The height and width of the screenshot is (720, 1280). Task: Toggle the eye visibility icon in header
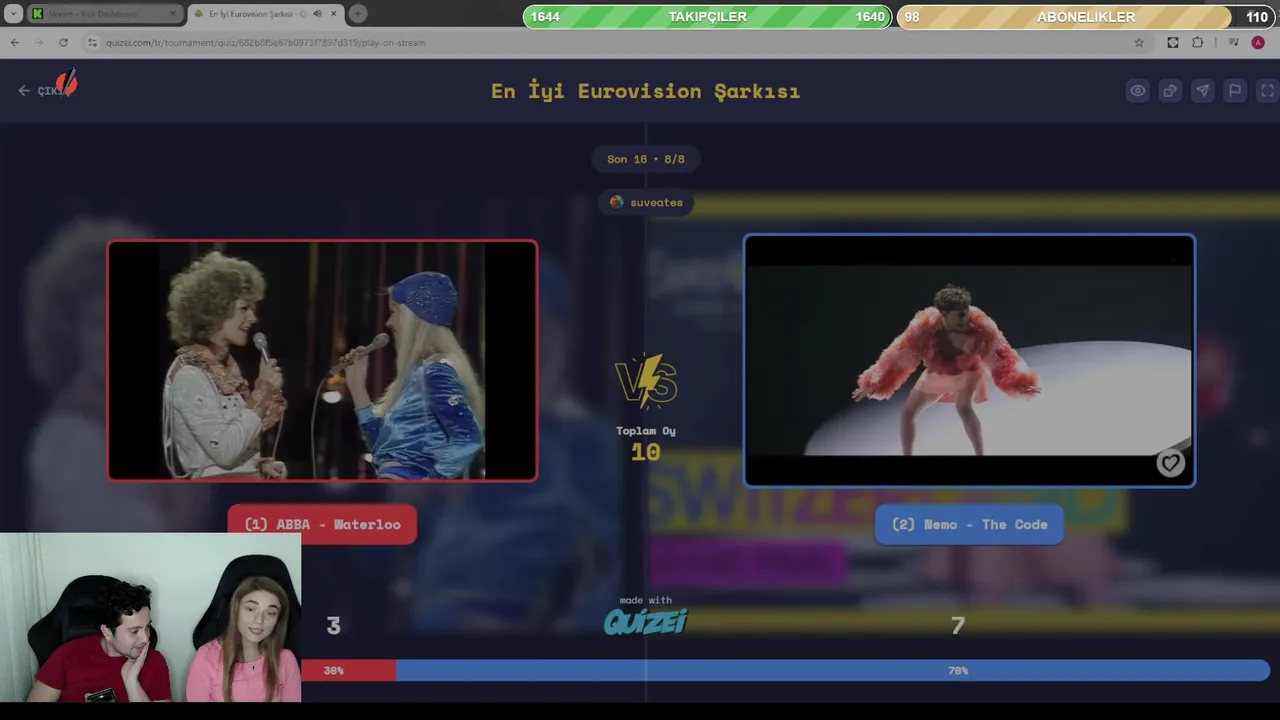pos(1138,90)
